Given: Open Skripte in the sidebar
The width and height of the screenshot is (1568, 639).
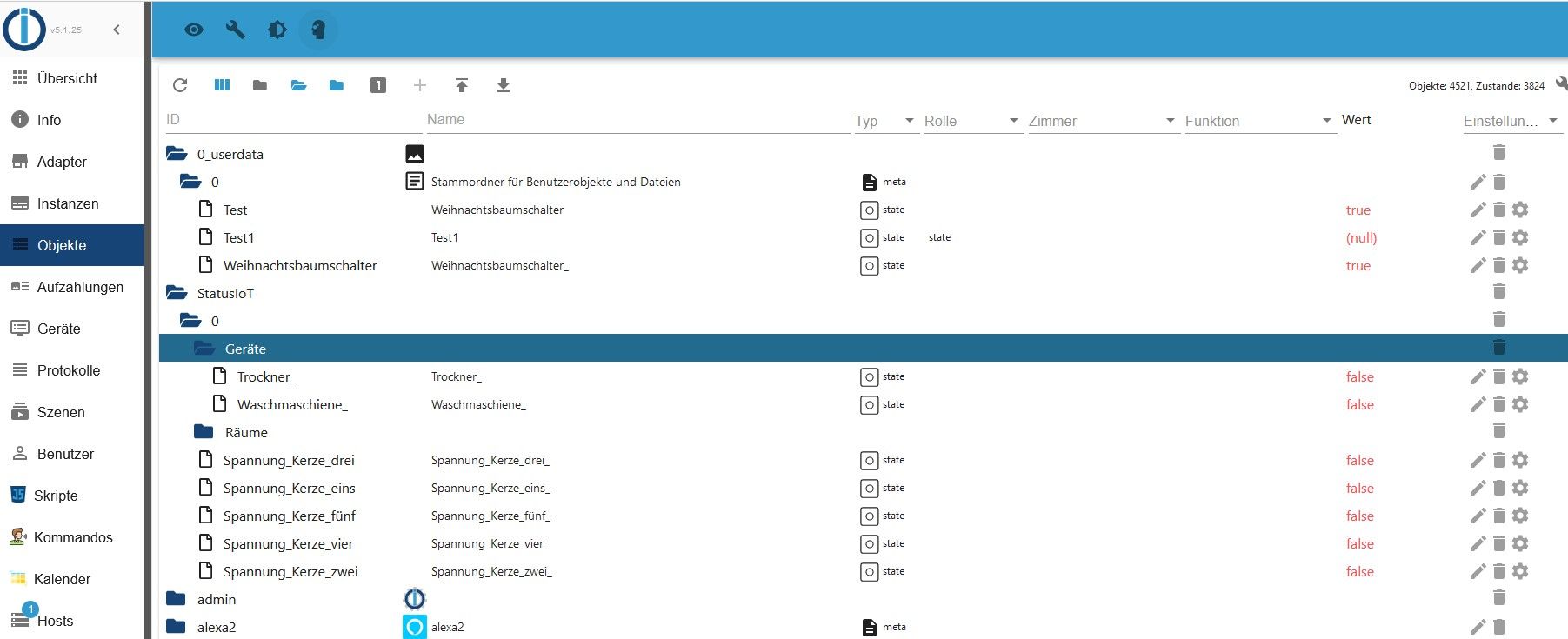Looking at the screenshot, I should coord(71,496).
